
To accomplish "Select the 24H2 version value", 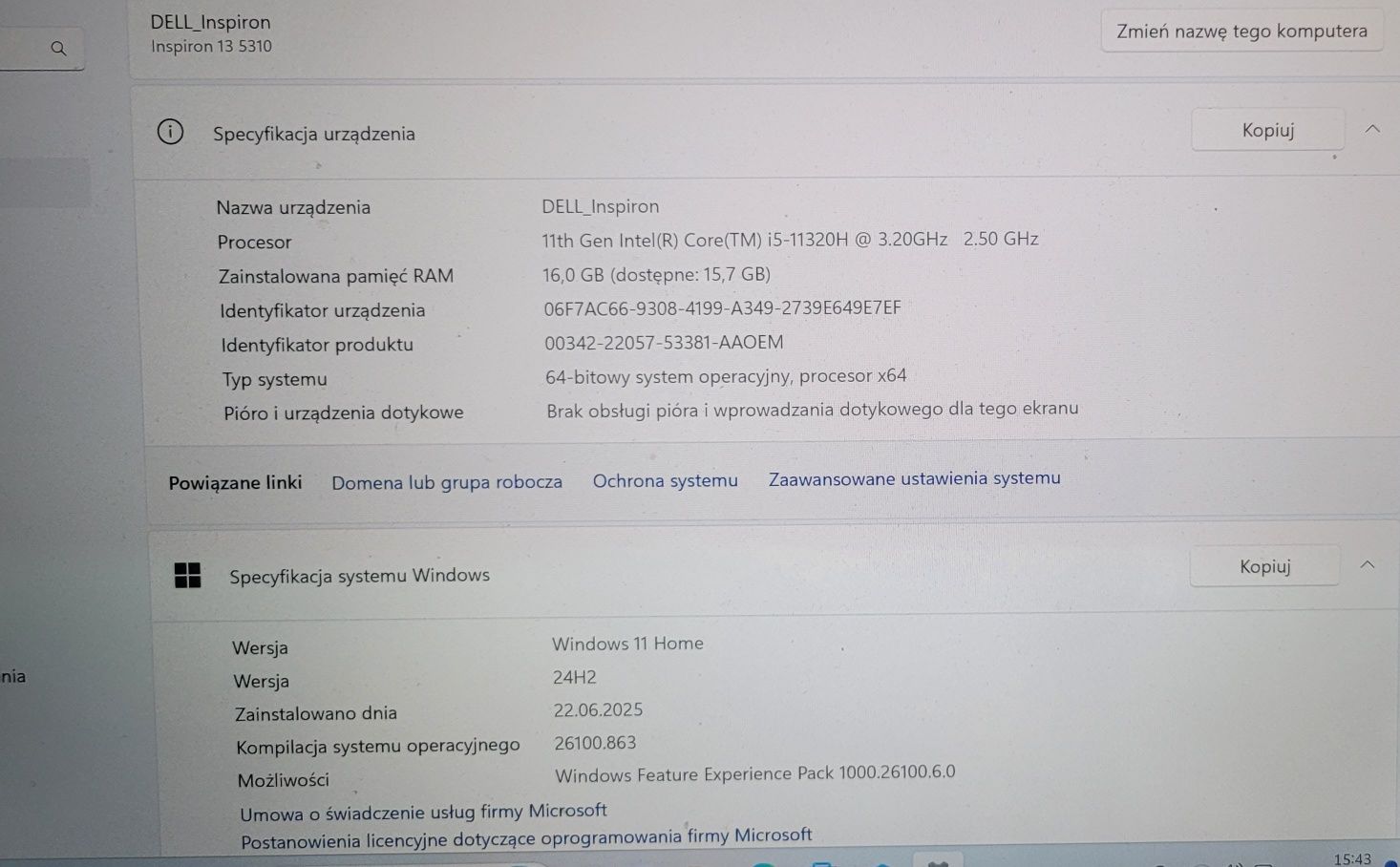I will click(575, 677).
